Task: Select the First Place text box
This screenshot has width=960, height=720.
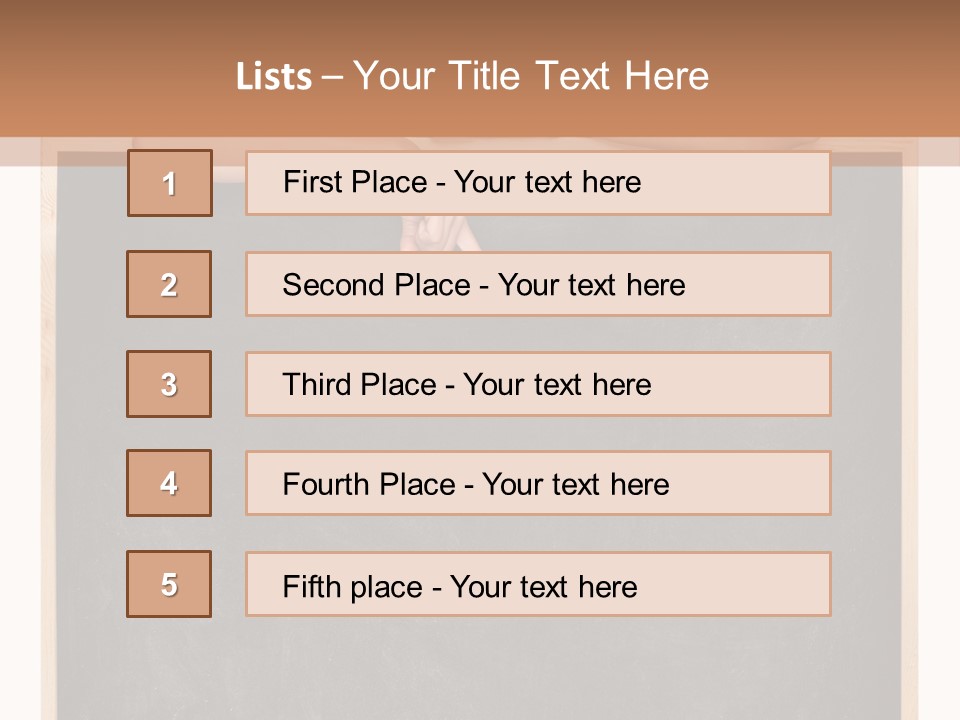Action: point(538,183)
